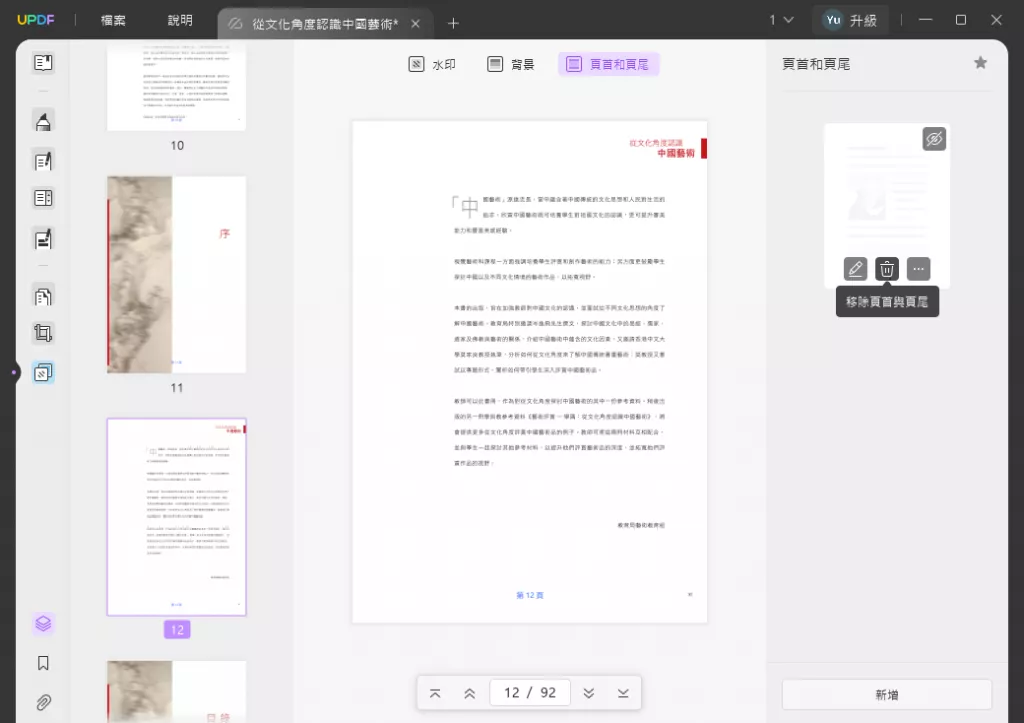This screenshot has height=723, width=1024.
Task: Select the header footer template preview card
Action: (x=886, y=206)
